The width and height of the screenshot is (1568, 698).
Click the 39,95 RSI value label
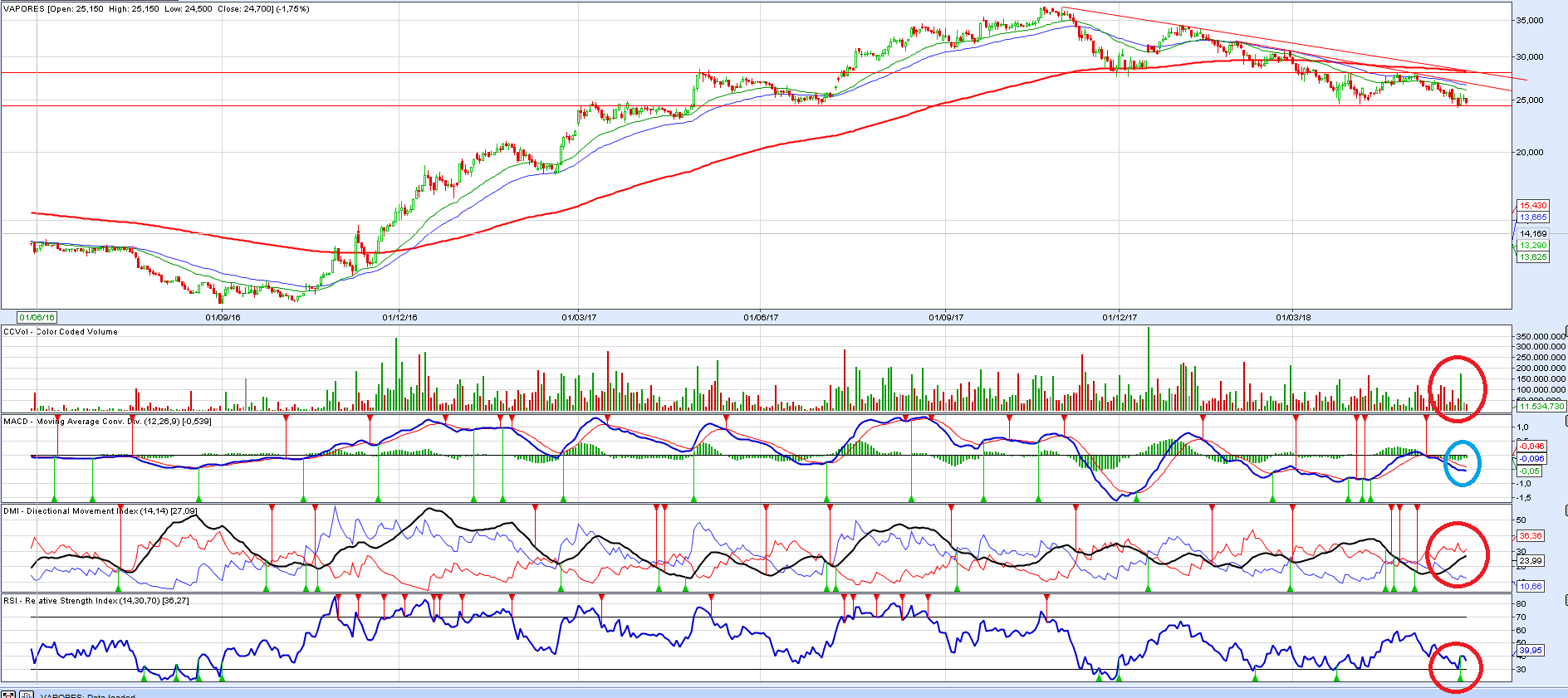1530,651
